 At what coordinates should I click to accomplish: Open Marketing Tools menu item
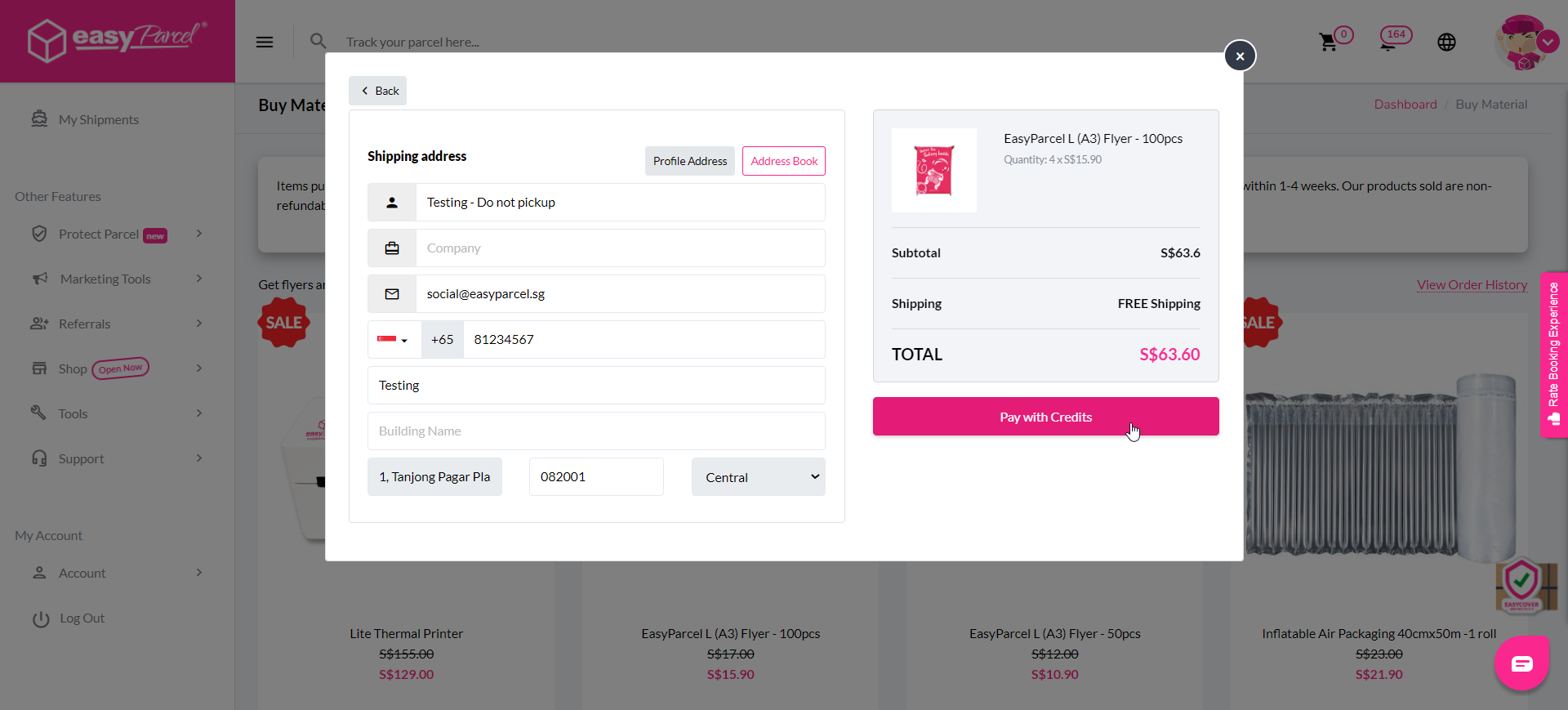point(105,279)
